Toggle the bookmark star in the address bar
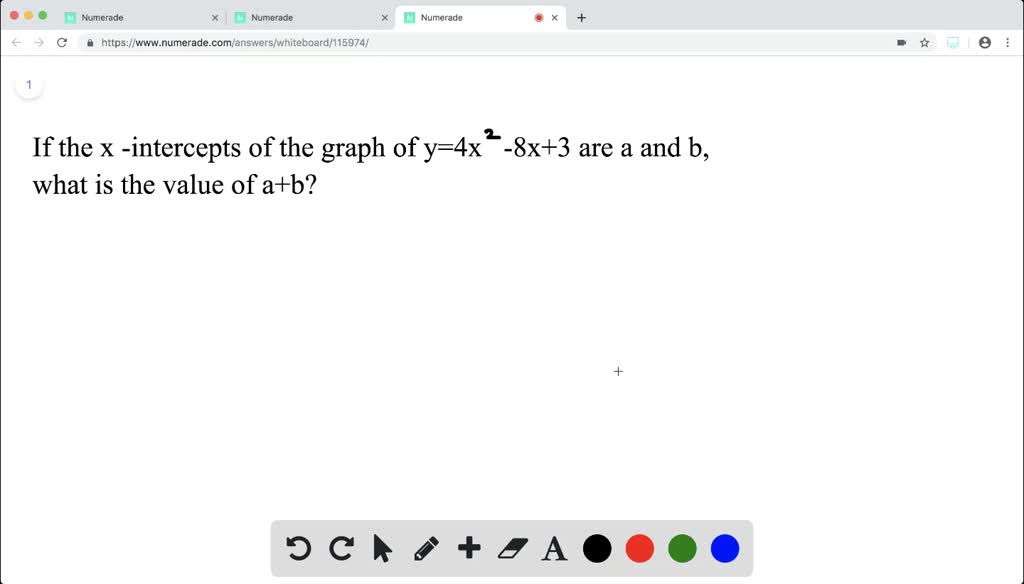The height and width of the screenshot is (584, 1024). click(924, 43)
